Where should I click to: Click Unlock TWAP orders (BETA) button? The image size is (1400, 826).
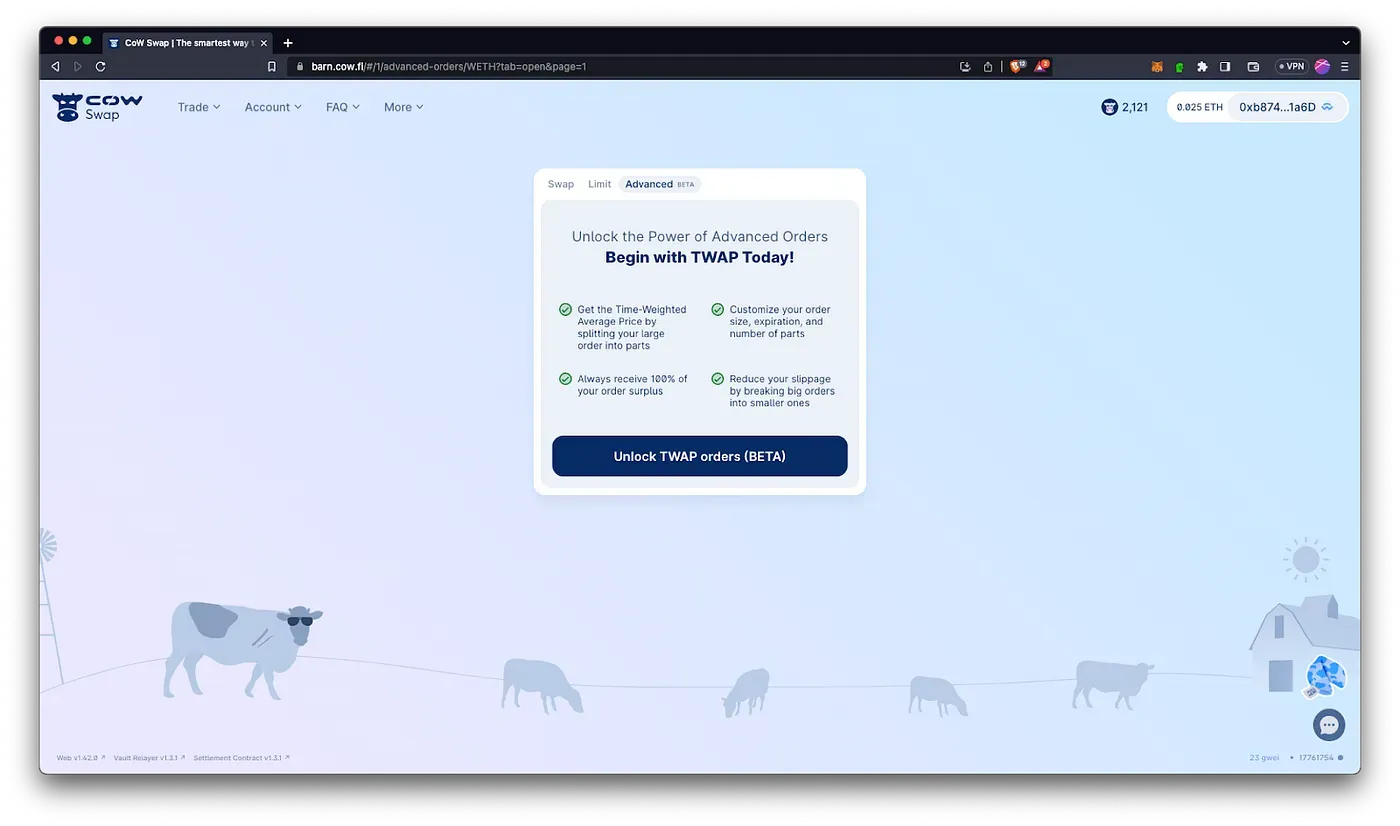click(700, 456)
